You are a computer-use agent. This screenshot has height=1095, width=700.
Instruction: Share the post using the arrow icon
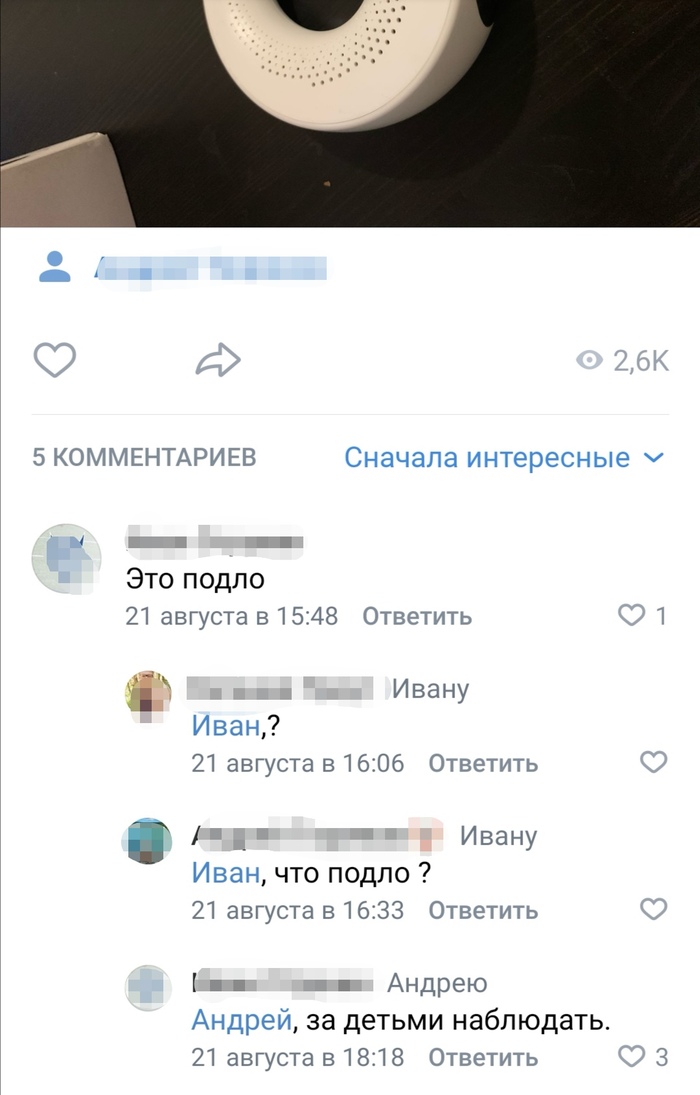(x=218, y=360)
